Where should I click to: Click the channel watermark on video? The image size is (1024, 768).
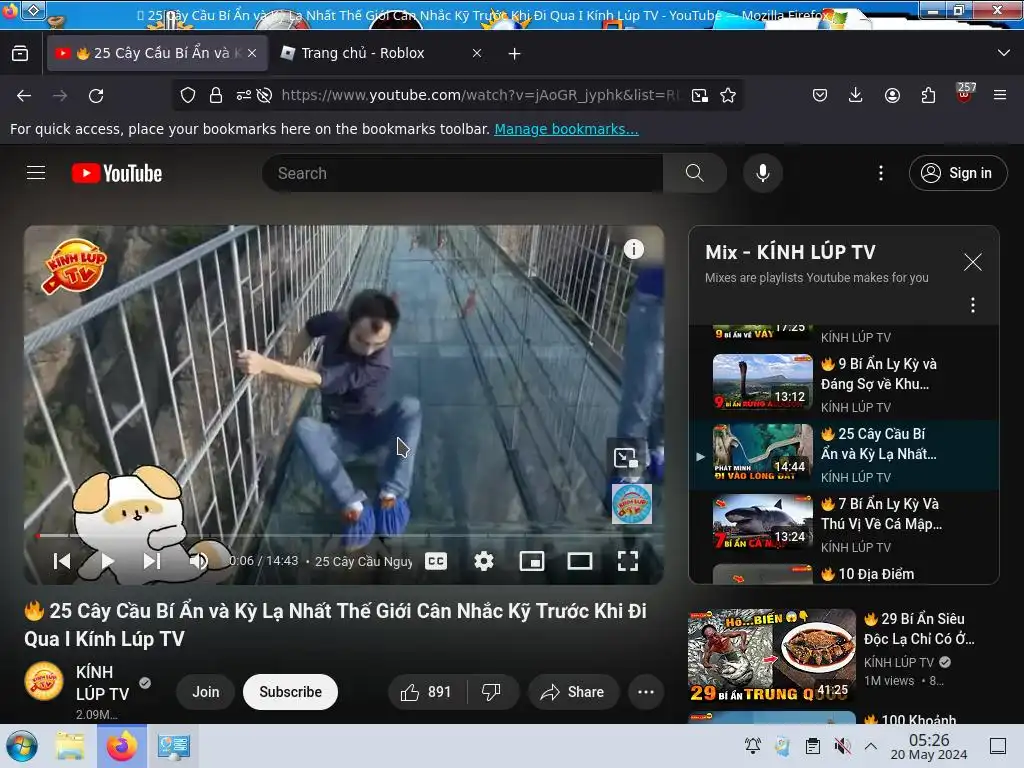tap(632, 504)
